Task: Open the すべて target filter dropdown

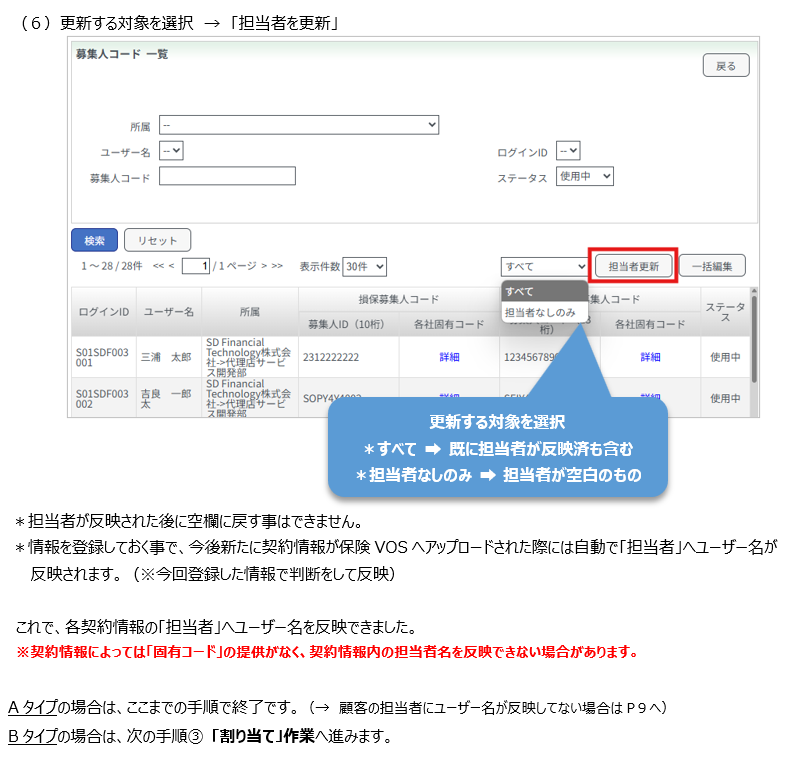Action: pyautogui.click(x=544, y=267)
